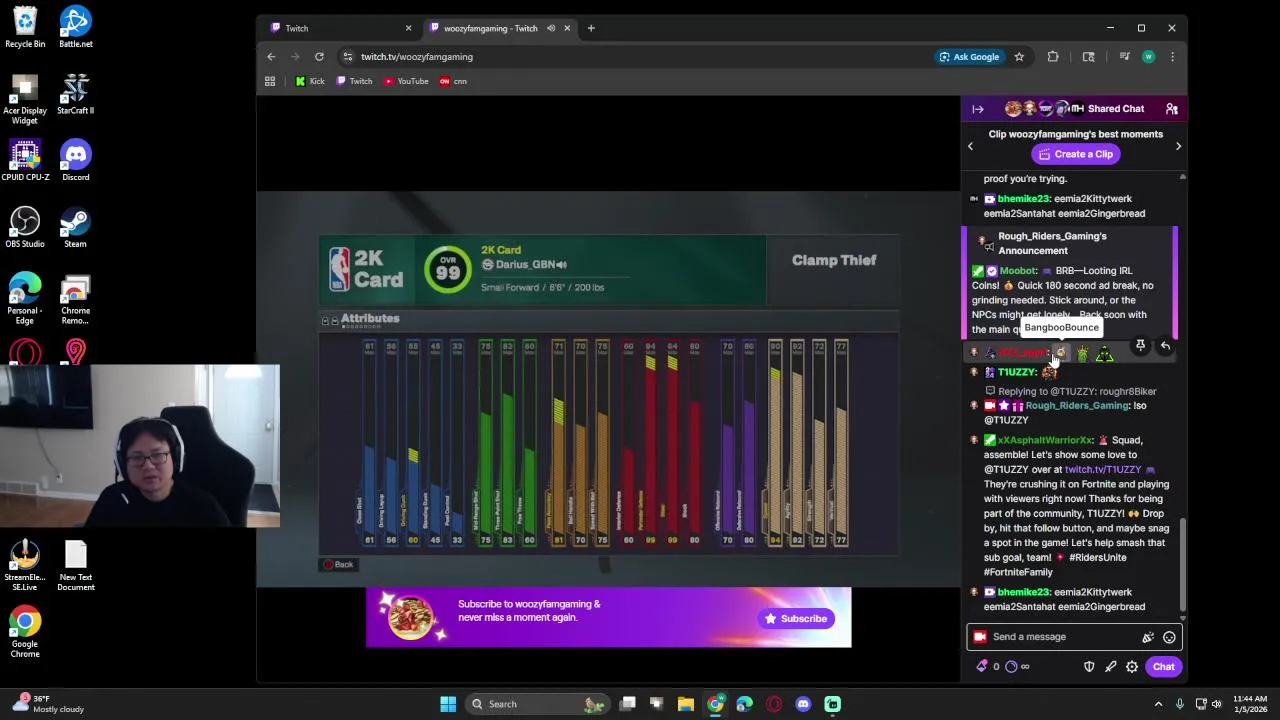Open the Windows Start menu
The height and width of the screenshot is (720, 1280).
448,704
